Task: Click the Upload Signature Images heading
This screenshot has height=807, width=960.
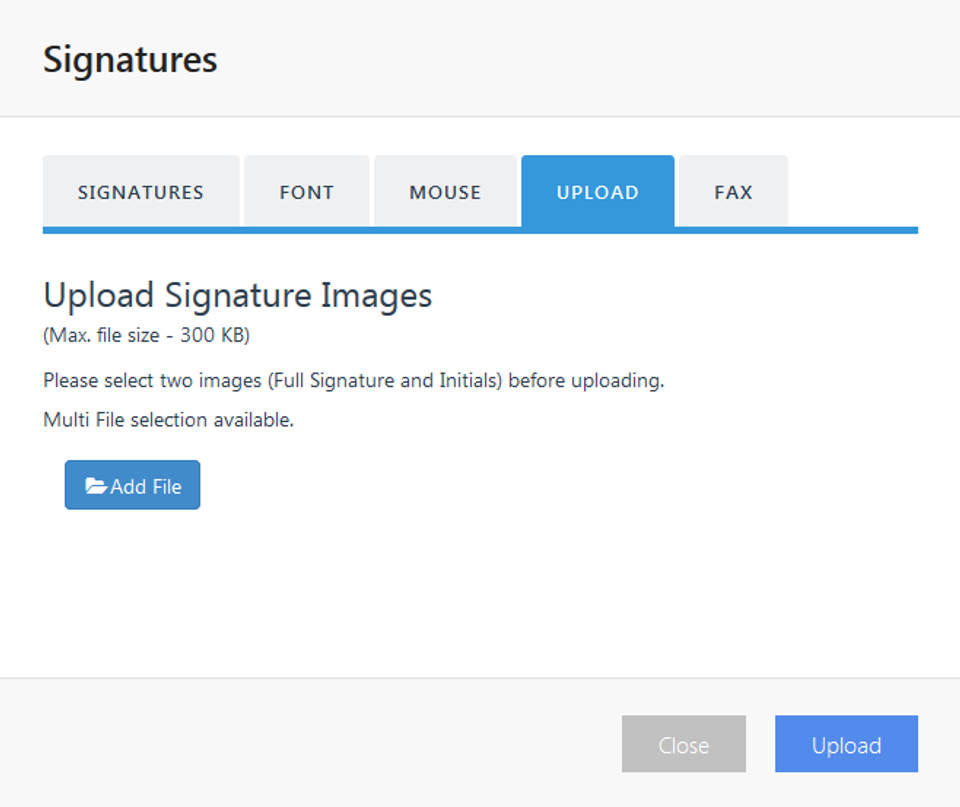Action: 237,295
